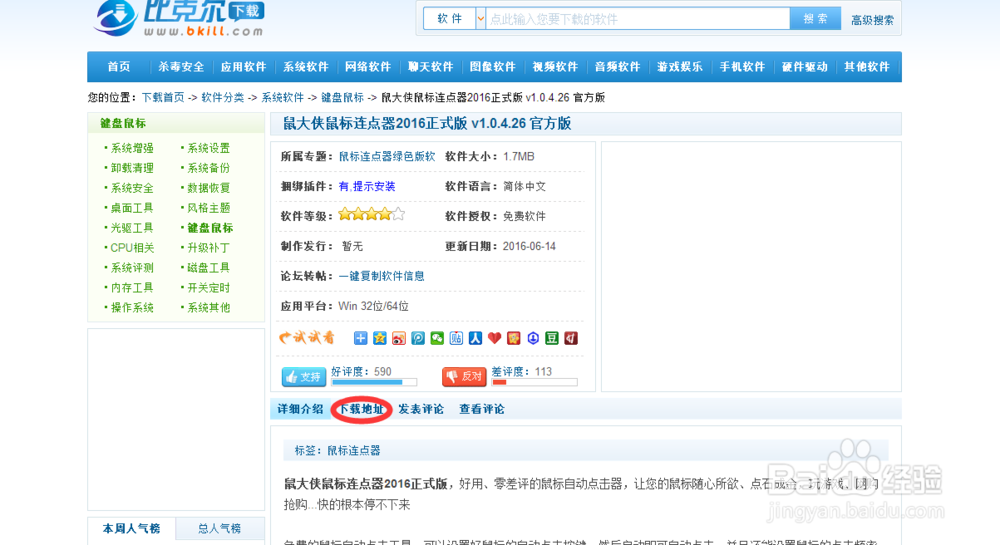Open 系统增强 sidebar category
This screenshot has height=545, width=1000.
coord(132,148)
